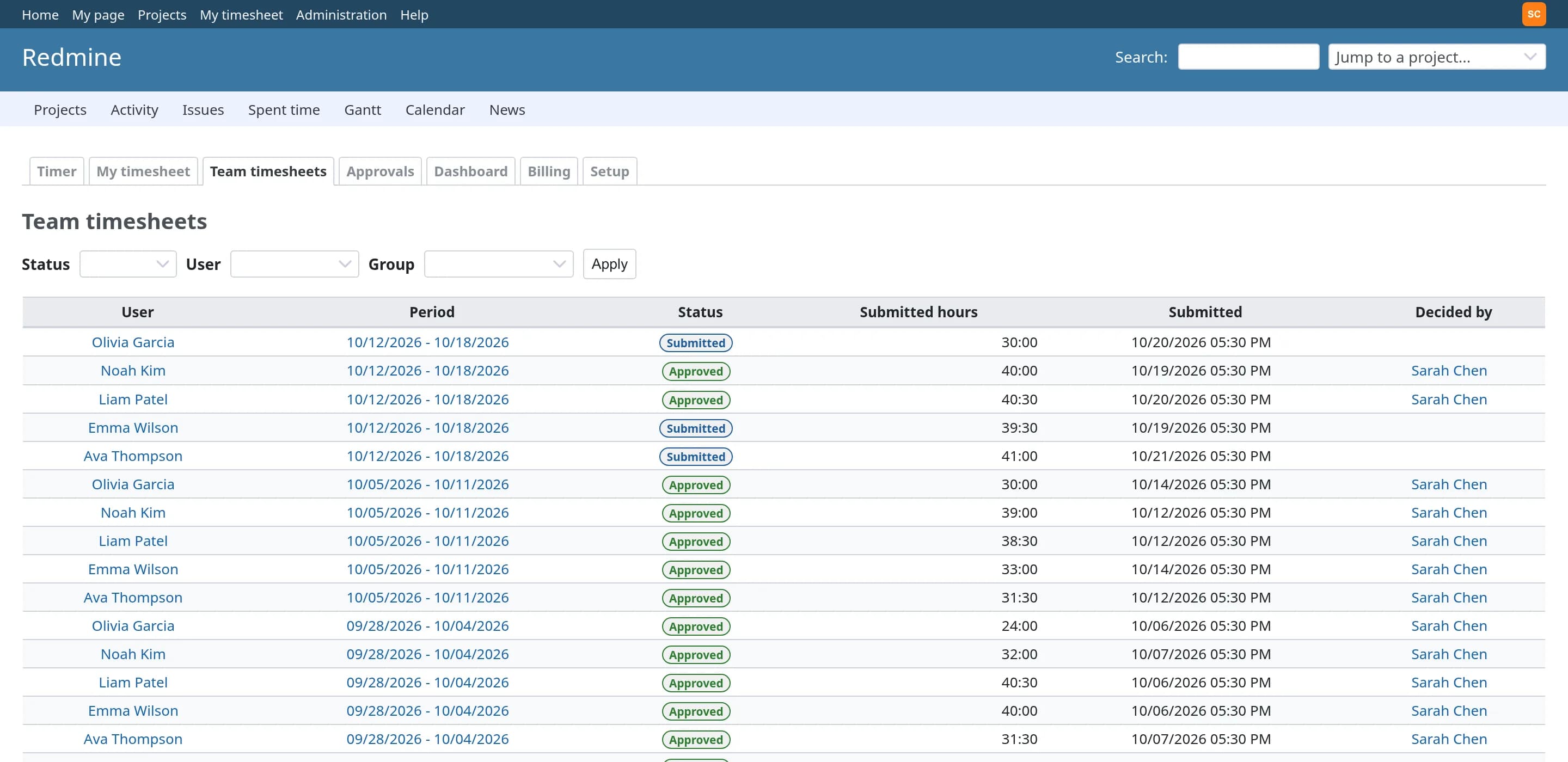
Task: Switch to the My timesheet tab
Action: pyautogui.click(x=143, y=171)
